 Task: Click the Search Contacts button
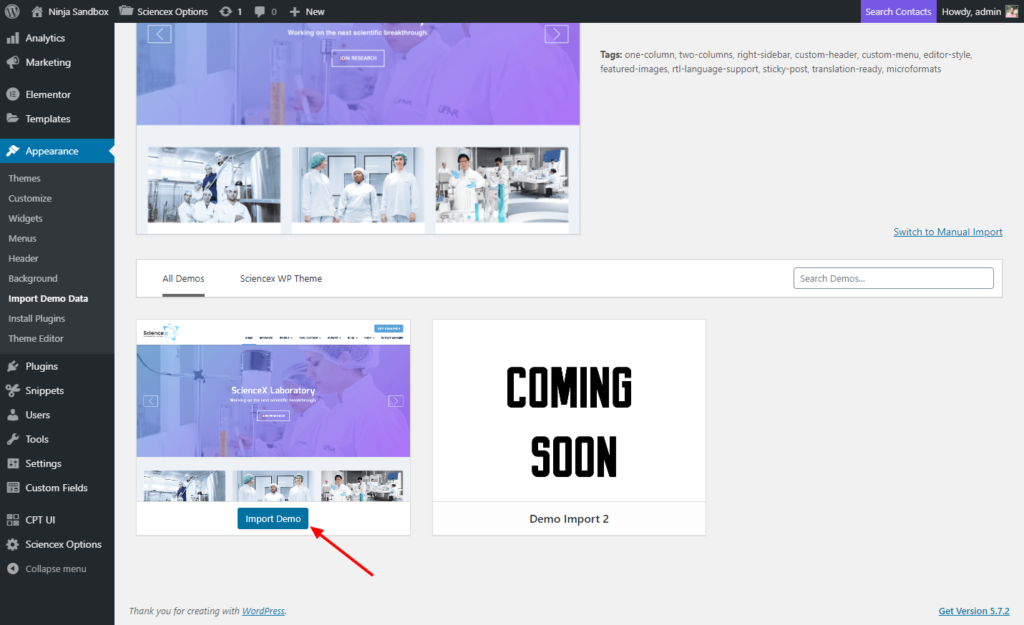pos(898,11)
